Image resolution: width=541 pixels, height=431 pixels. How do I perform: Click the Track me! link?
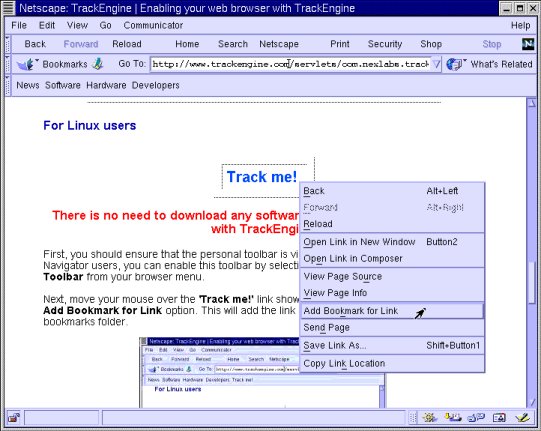pos(262,177)
